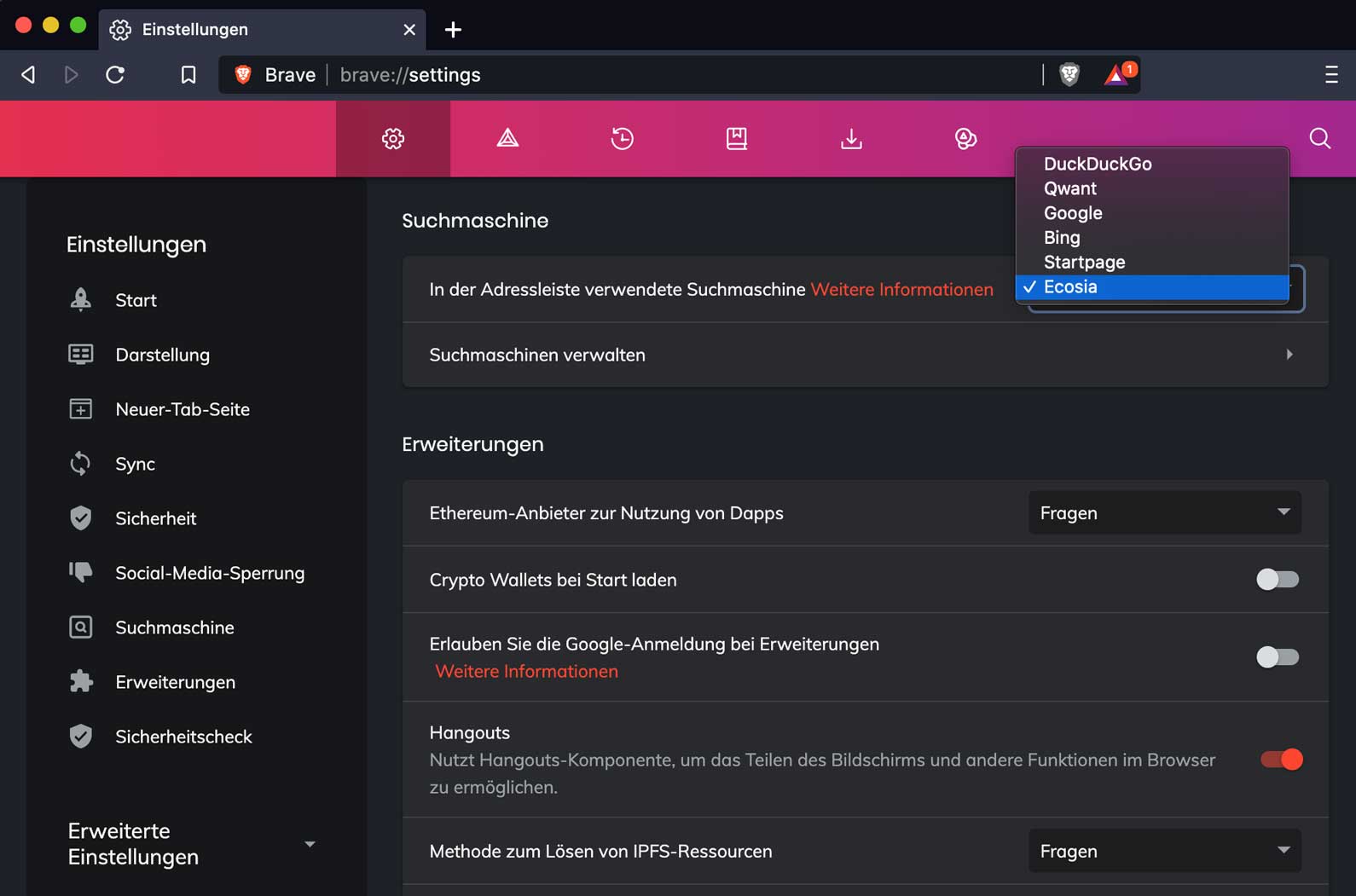Toggle Crypto Wallets bei Start laden switch
The image size is (1356, 896).
click(1278, 580)
